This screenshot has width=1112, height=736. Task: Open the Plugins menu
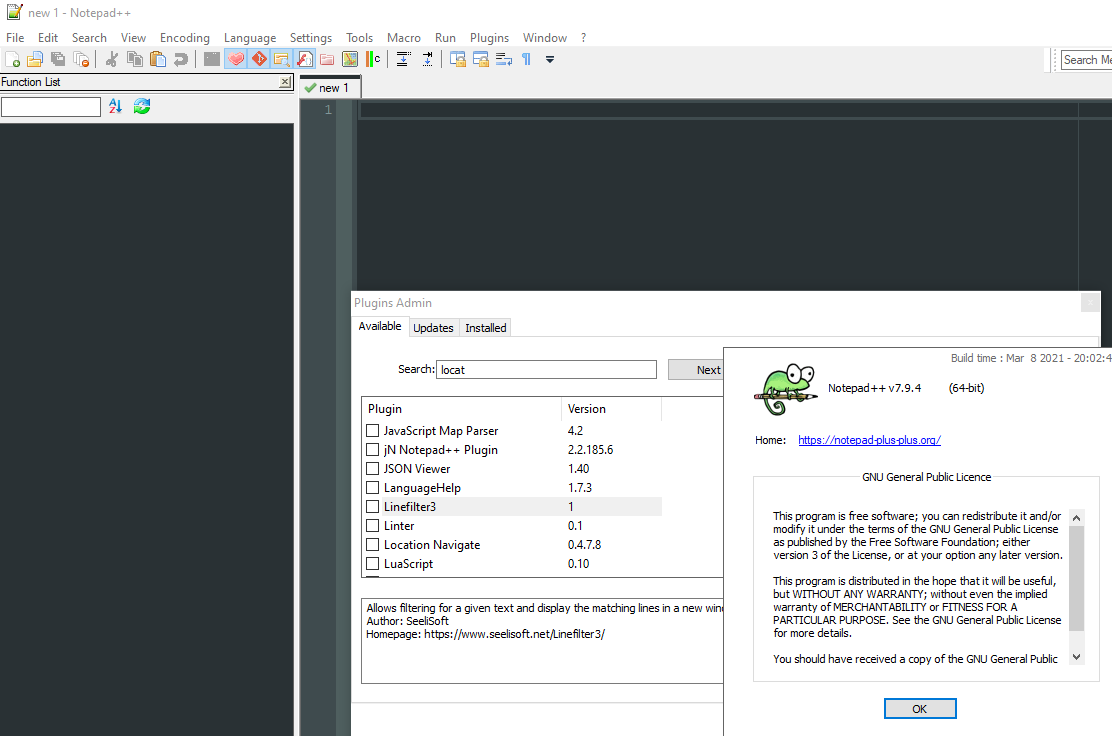pyautogui.click(x=489, y=38)
